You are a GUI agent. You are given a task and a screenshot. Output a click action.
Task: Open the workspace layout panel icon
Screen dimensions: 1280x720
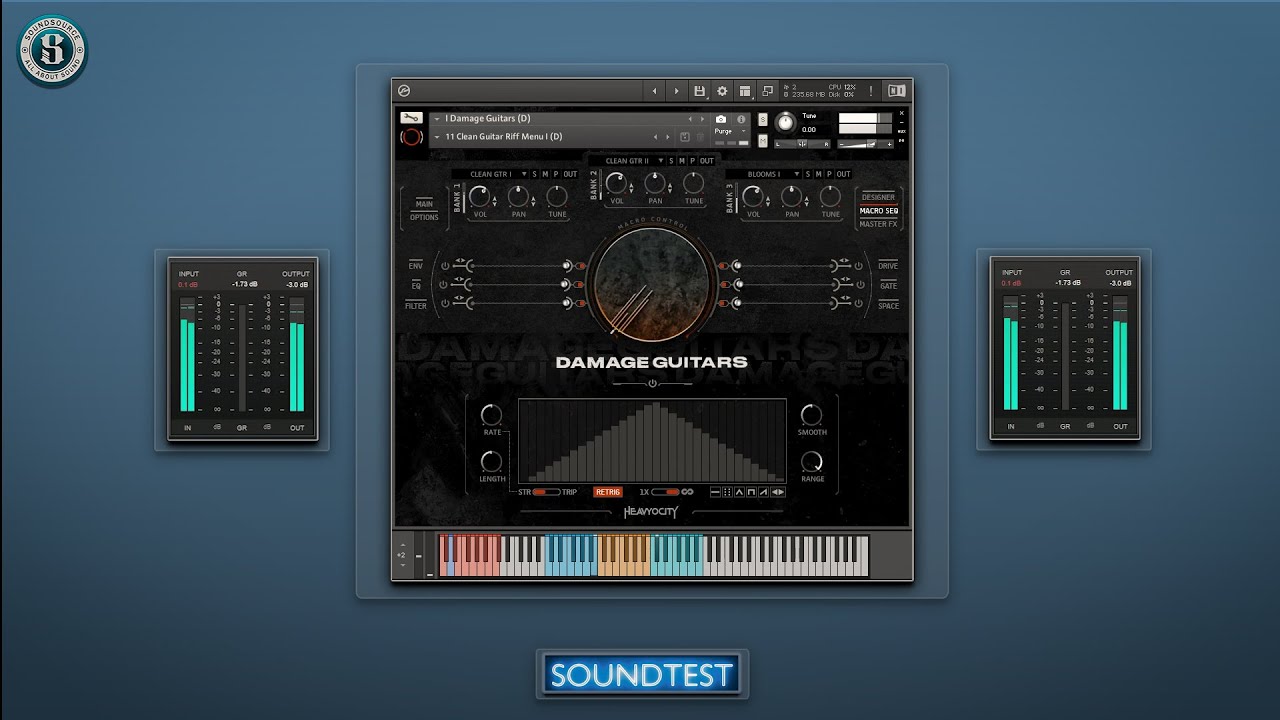pyautogui.click(x=745, y=91)
